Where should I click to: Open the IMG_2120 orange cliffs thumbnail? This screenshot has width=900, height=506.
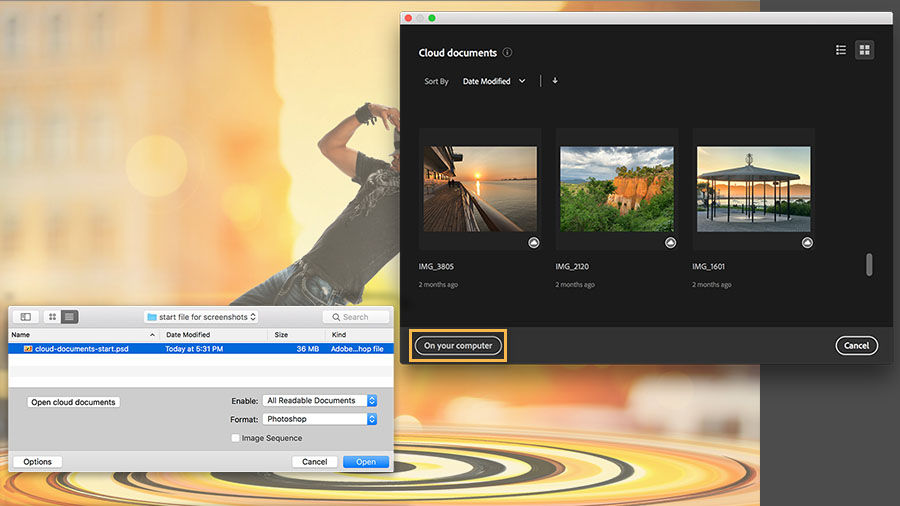tap(616, 189)
